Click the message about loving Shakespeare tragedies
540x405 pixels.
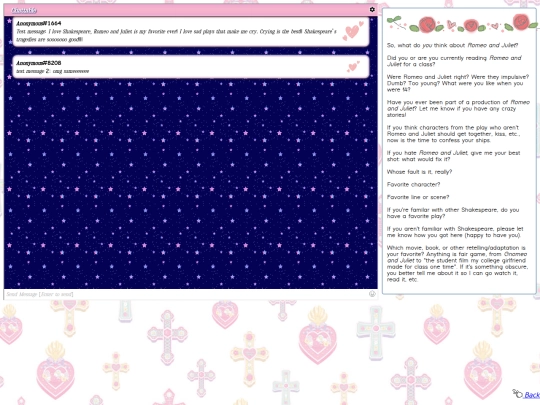[176, 35]
